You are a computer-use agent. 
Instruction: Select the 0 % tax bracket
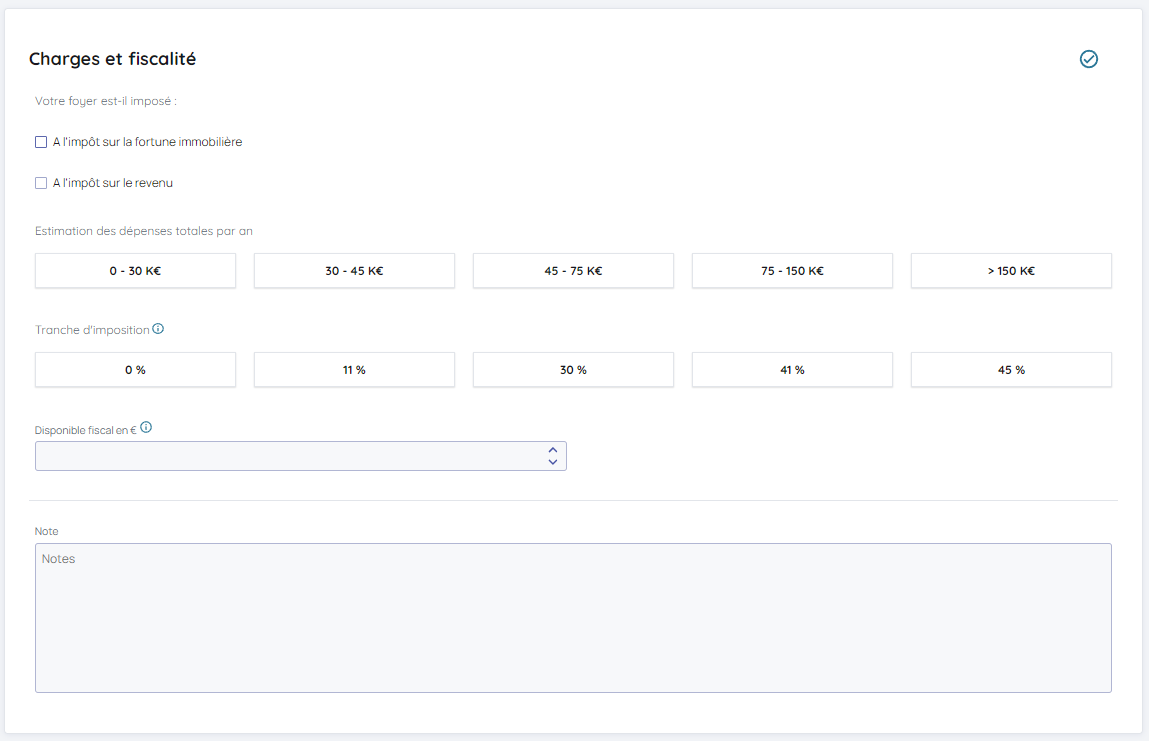[x=135, y=370]
